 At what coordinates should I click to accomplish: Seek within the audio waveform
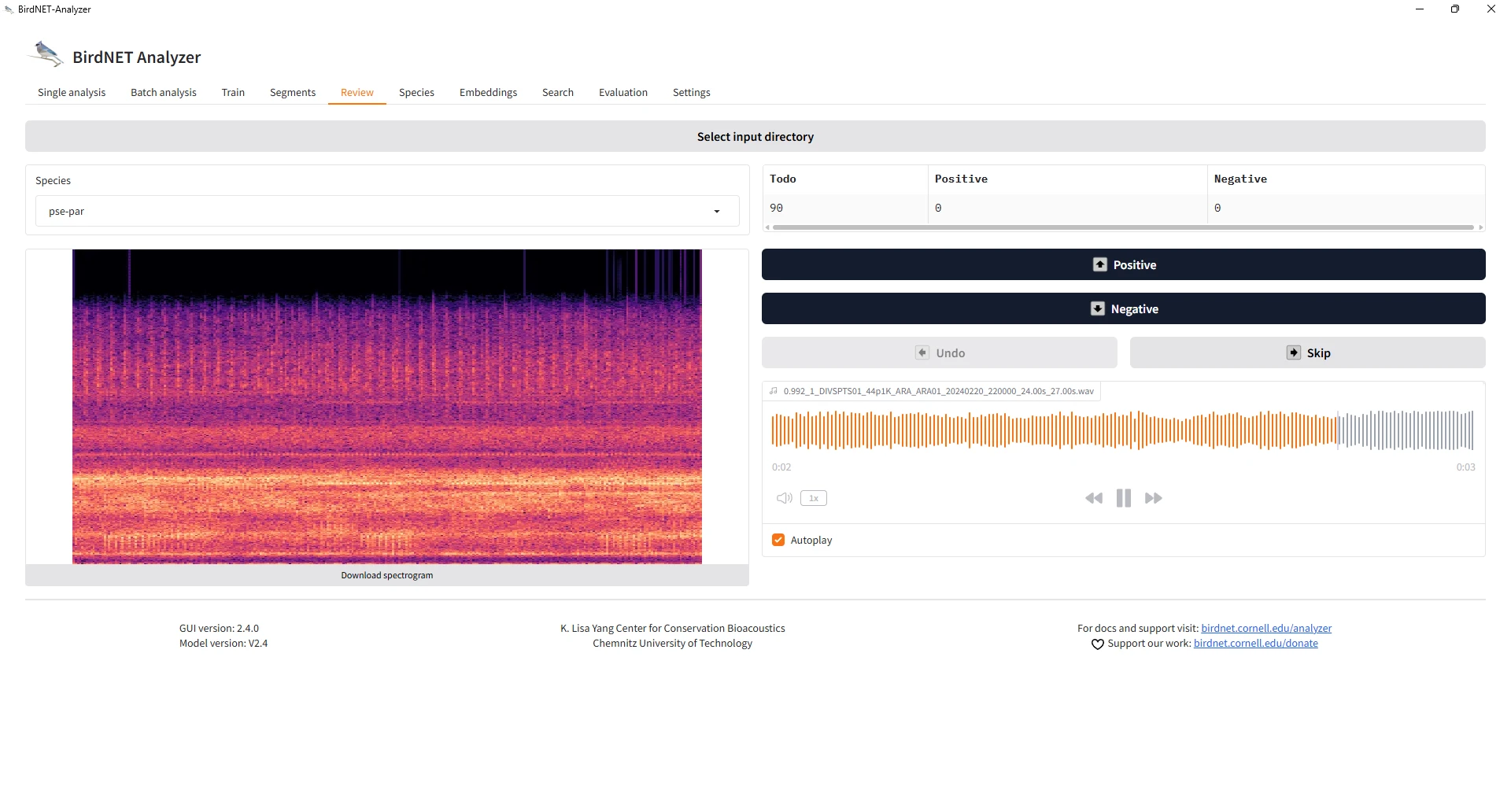(x=1123, y=430)
